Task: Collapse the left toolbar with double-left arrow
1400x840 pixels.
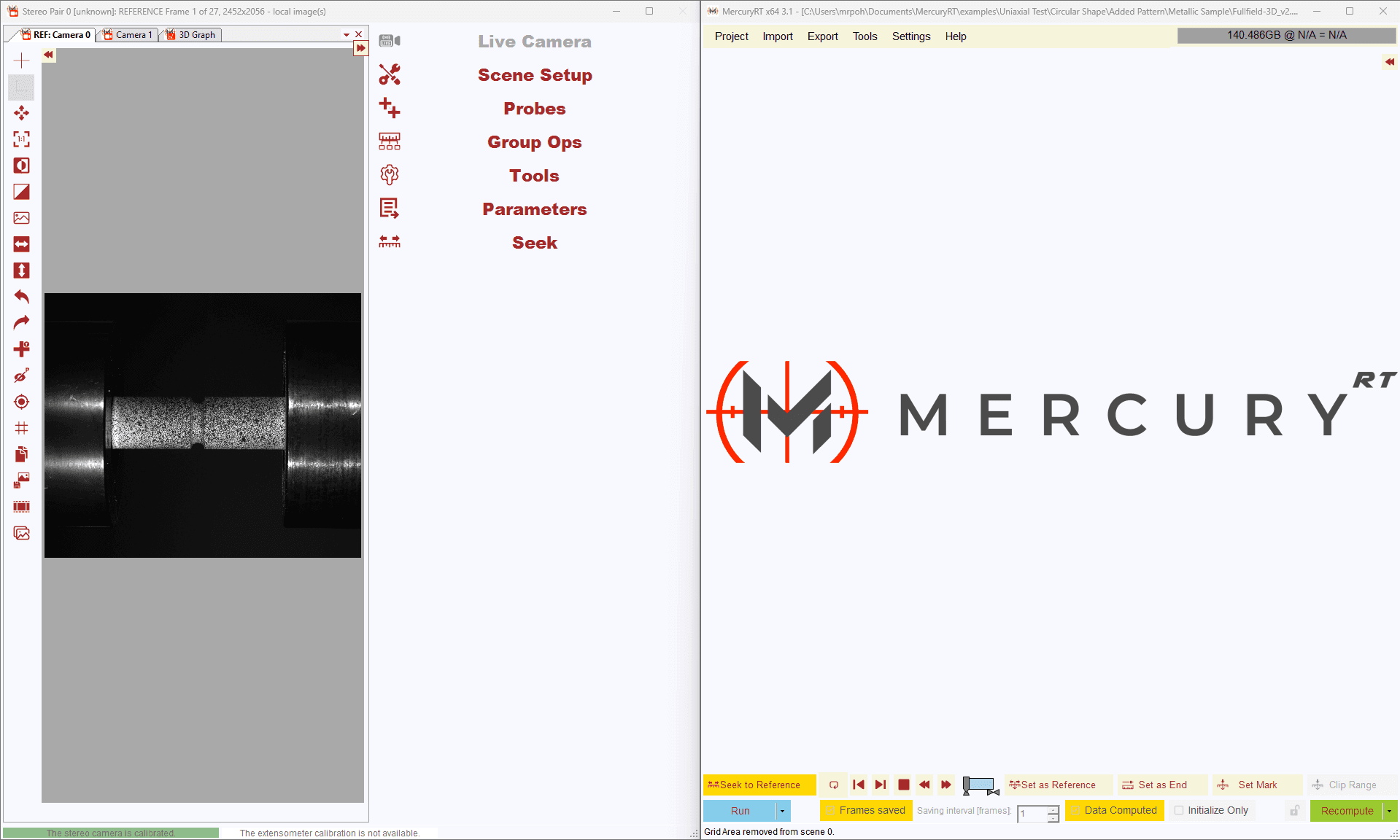Action: point(48,55)
